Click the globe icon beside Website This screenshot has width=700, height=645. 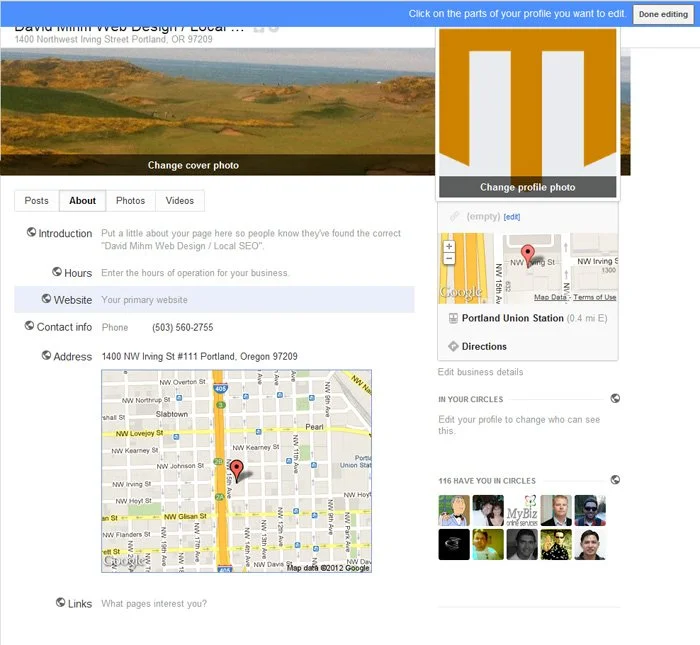(46, 299)
